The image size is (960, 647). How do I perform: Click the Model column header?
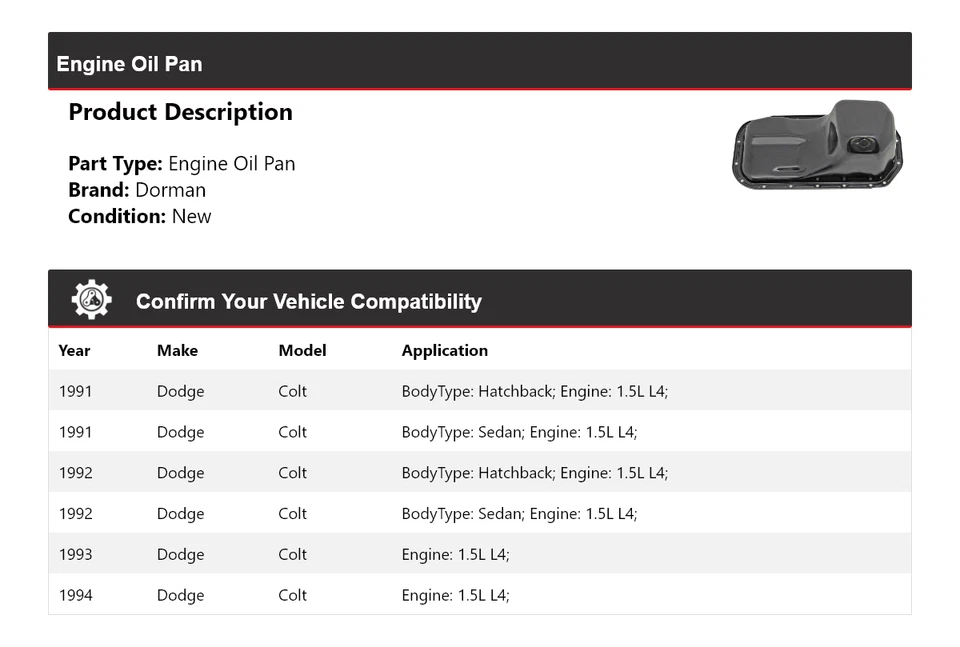coord(302,350)
